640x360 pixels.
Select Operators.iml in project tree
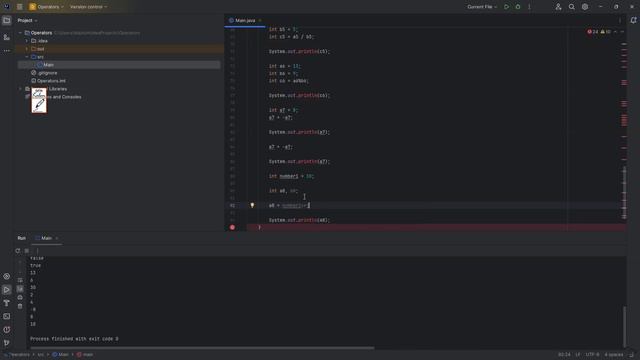[x=51, y=81]
